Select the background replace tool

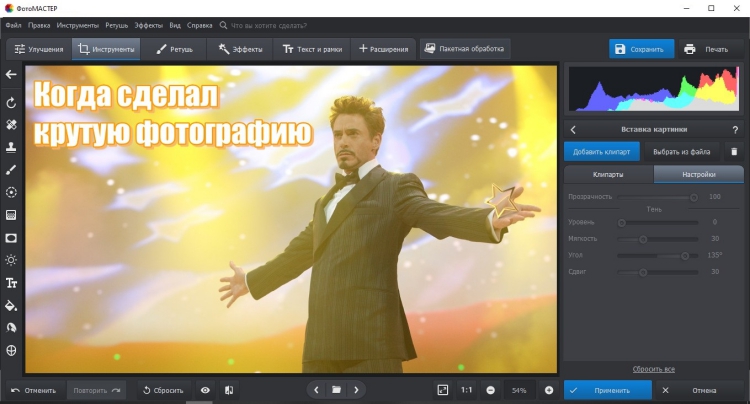pos(11,328)
